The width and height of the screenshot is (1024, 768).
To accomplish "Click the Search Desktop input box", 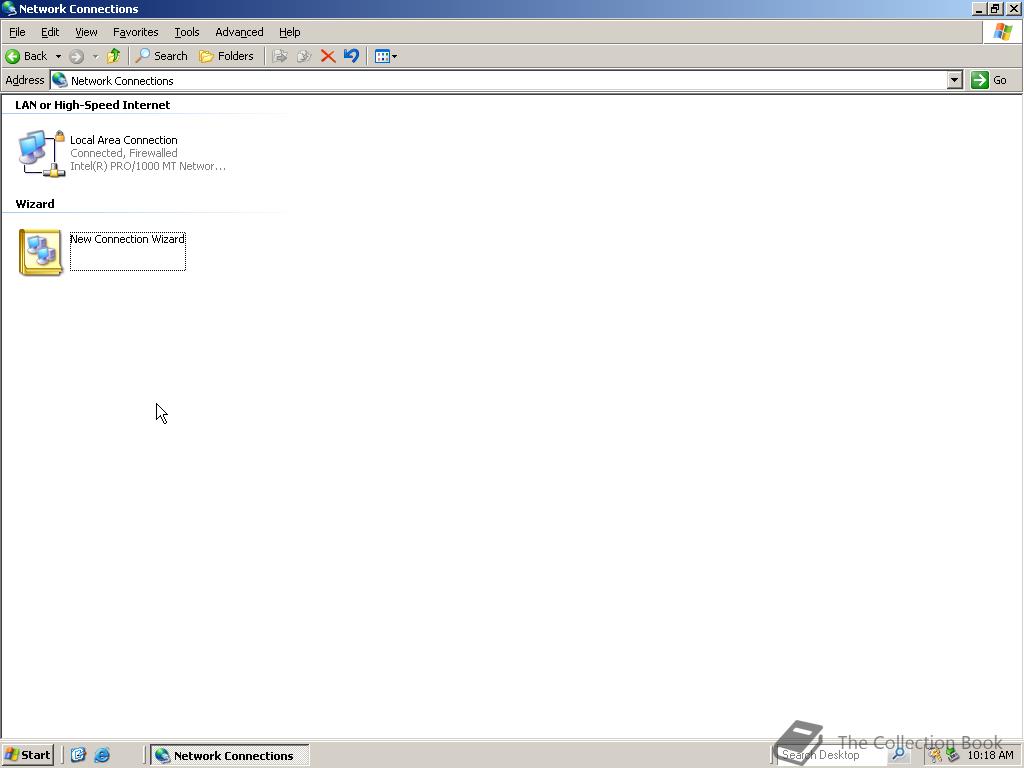I will [x=832, y=755].
